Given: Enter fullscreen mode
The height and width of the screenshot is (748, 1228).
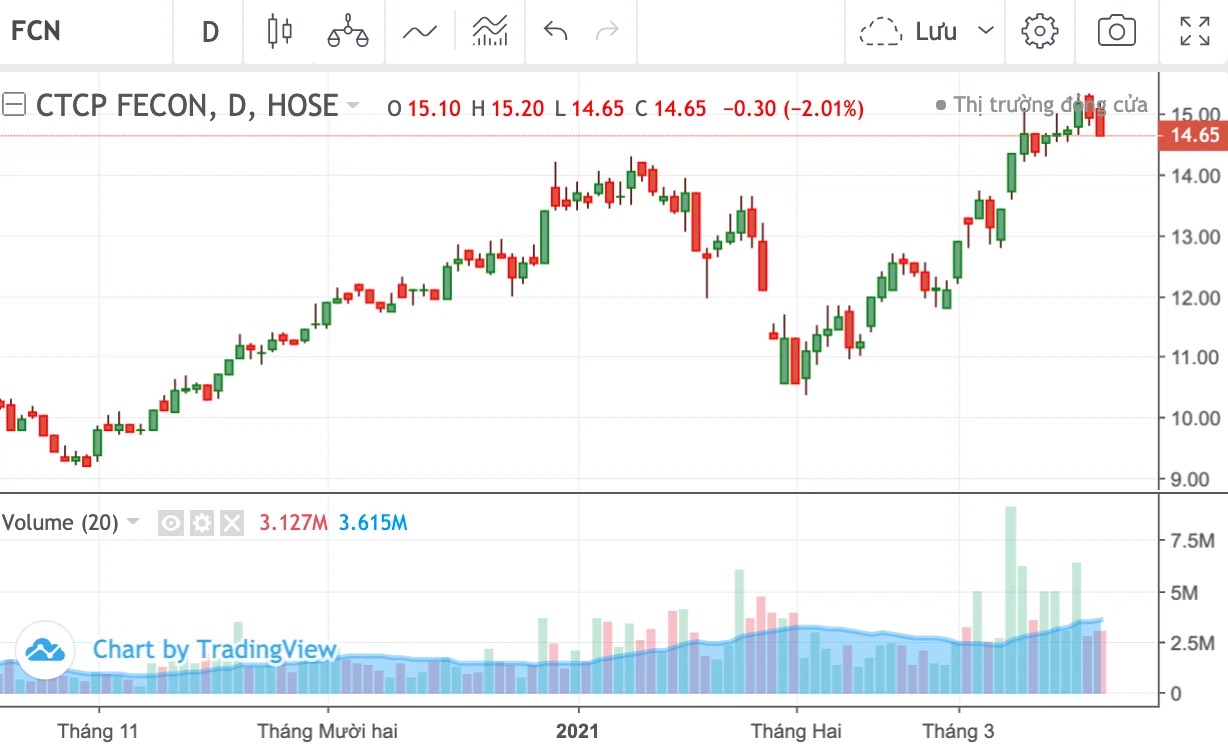Looking at the screenshot, I should coord(1194,31).
